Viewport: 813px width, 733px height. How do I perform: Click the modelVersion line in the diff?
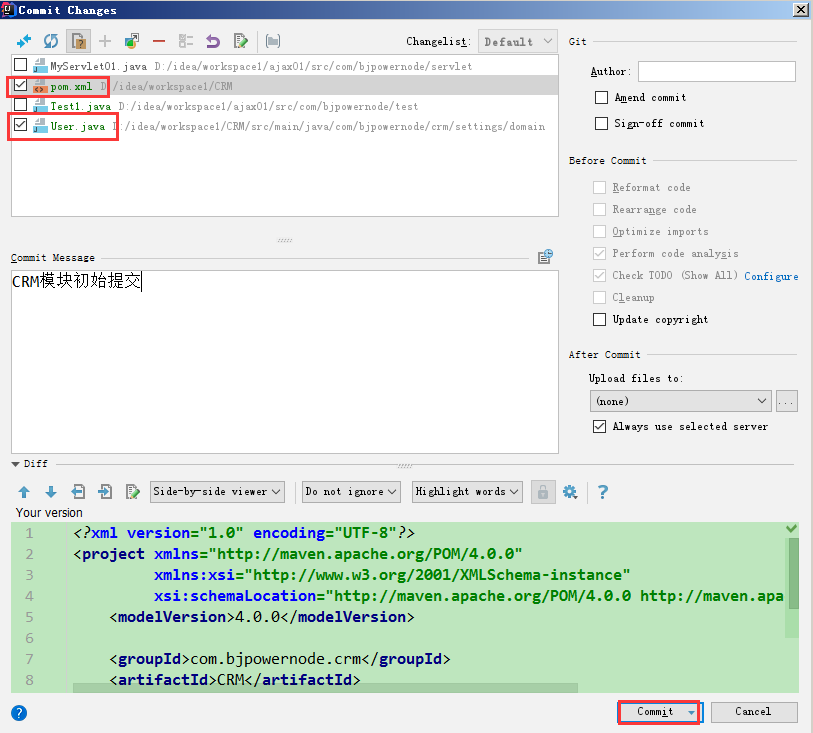click(x=261, y=617)
